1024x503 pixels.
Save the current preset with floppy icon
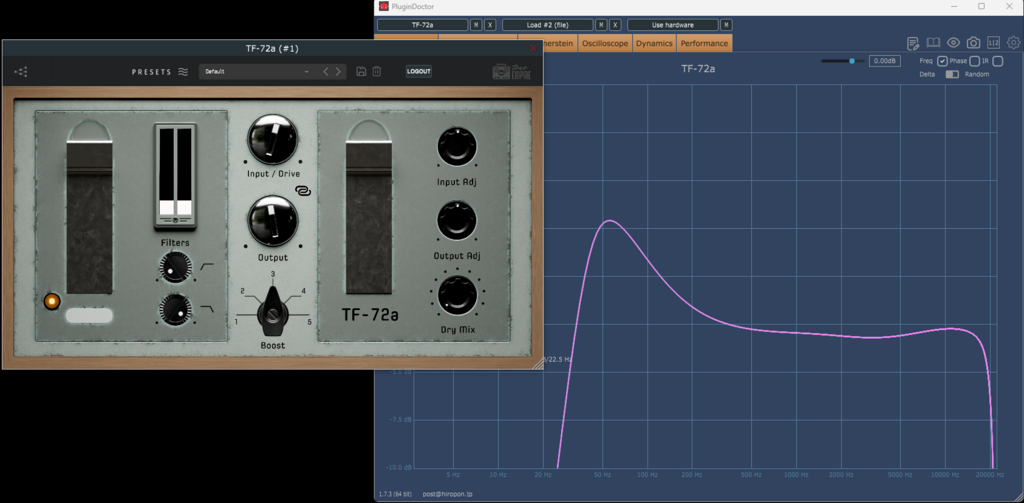(x=361, y=72)
